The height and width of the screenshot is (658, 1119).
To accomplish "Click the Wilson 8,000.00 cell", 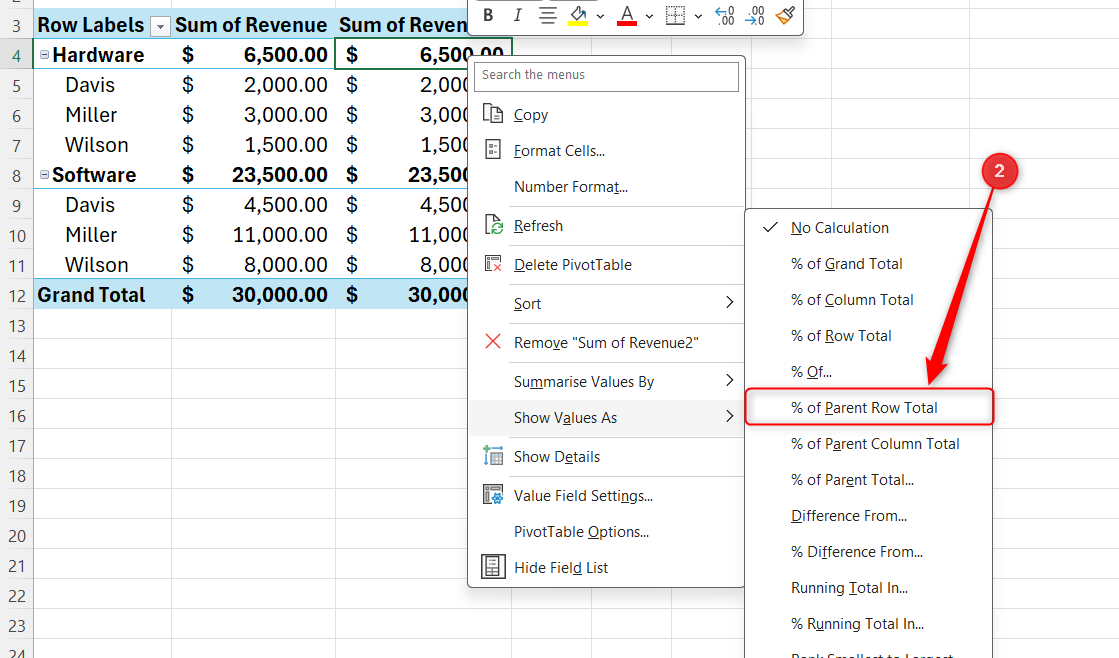I will [x=253, y=265].
